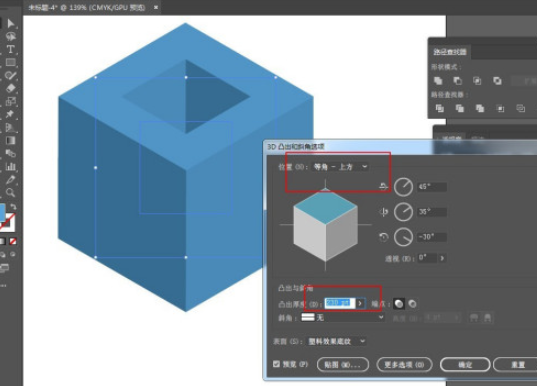This screenshot has width=537, height=386.
Task: Close the document tab
Action: 156,7
